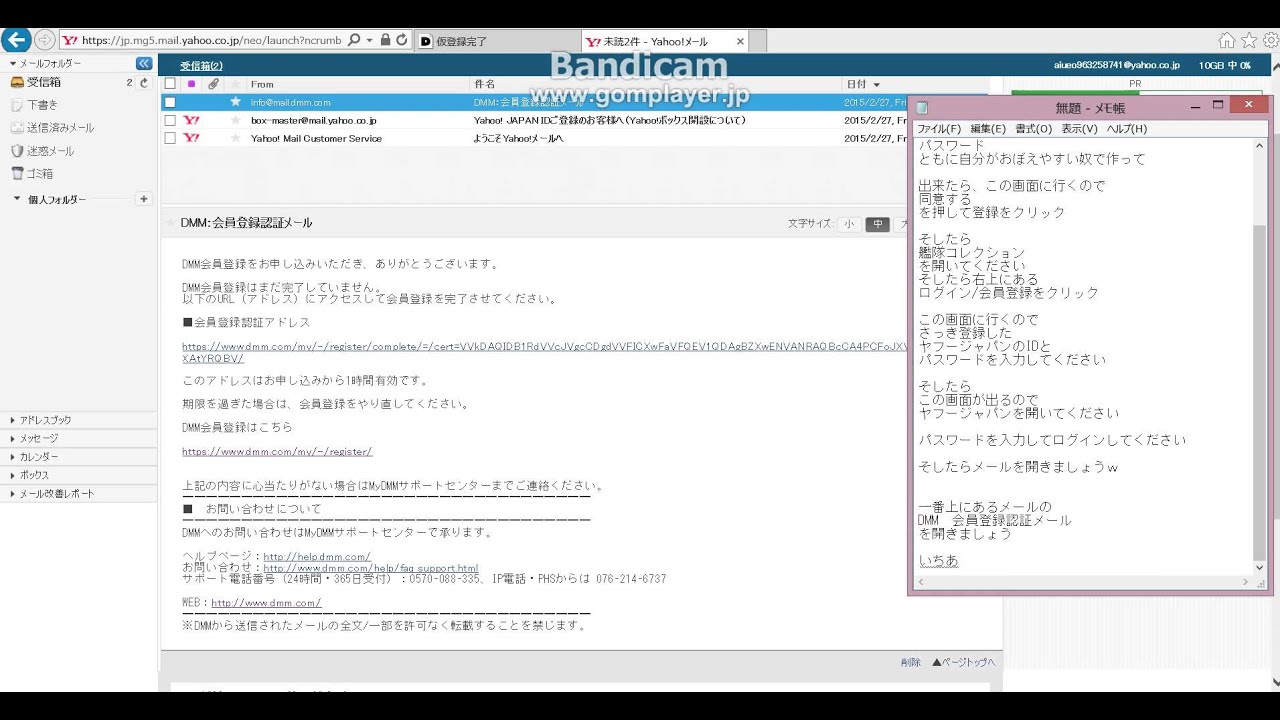Collapse mail sidebar with double-arrow icon
The width and height of the screenshot is (1280, 720).
(144, 63)
